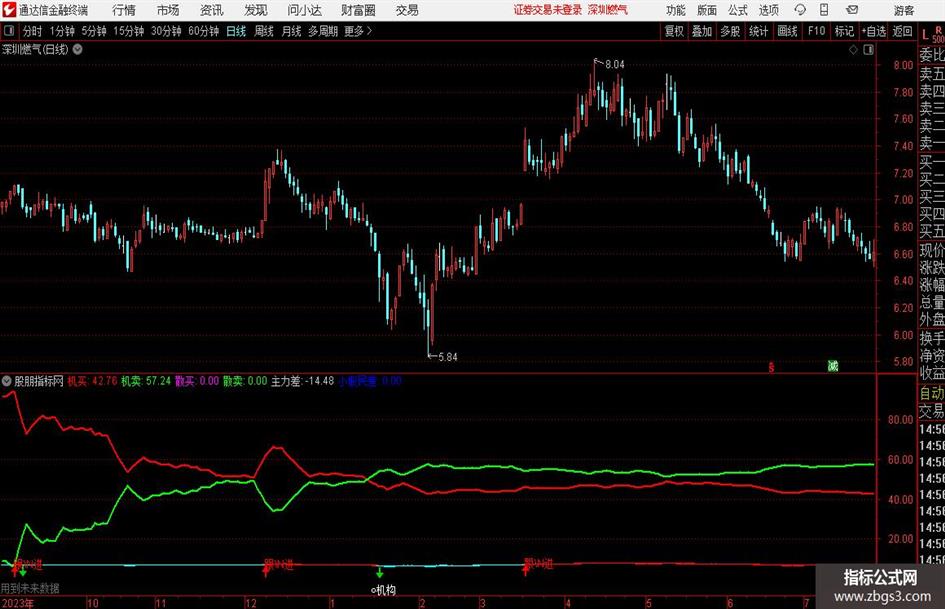Switch to 周线 weekly period
This screenshot has height=609, width=945.
point(264,31)
